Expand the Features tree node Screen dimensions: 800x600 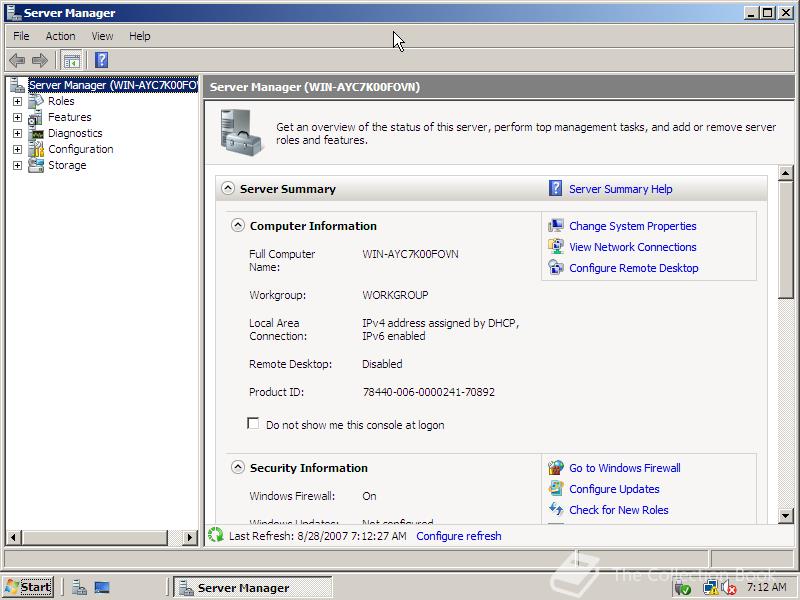(x=17, y=117)
